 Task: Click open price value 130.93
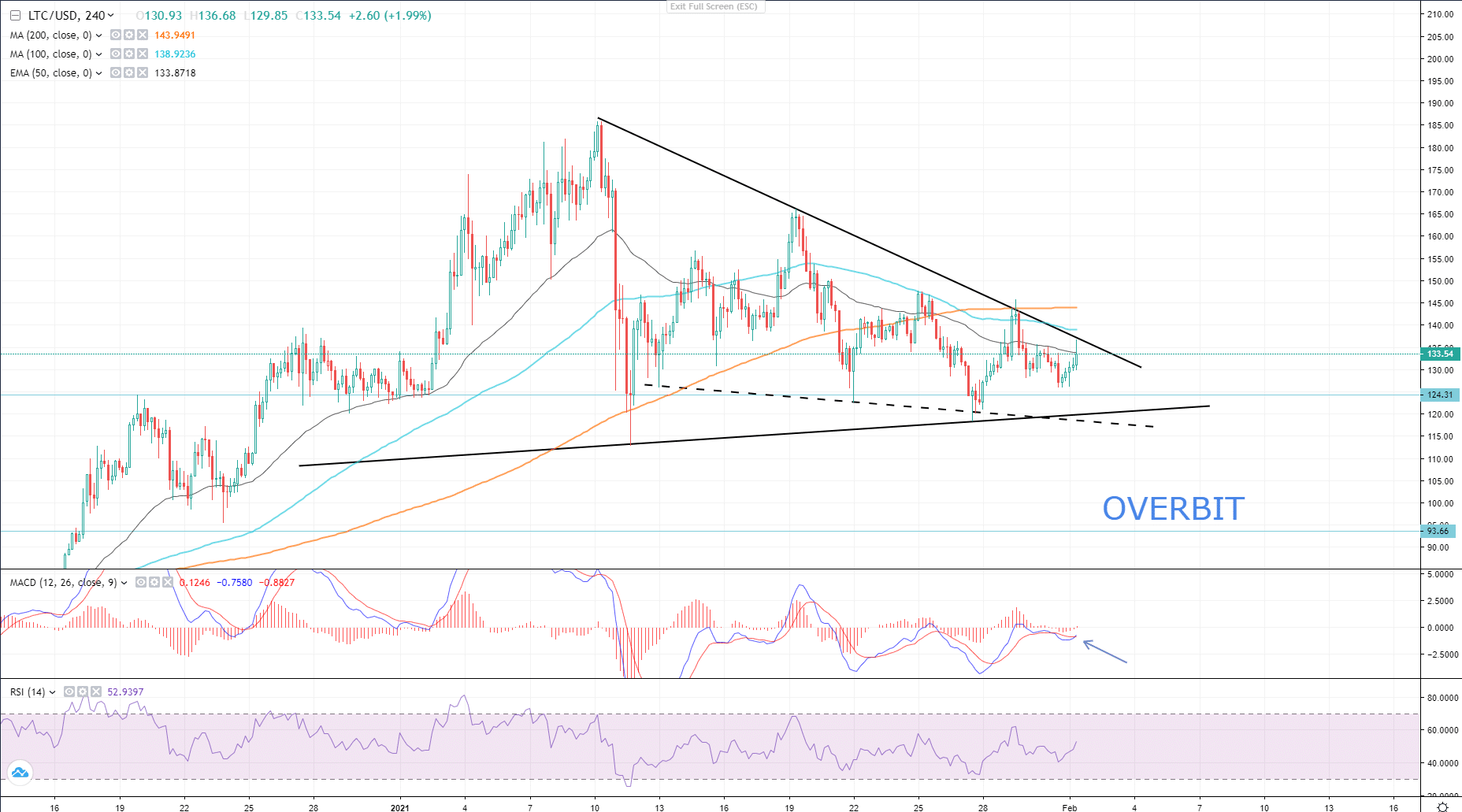163,16
